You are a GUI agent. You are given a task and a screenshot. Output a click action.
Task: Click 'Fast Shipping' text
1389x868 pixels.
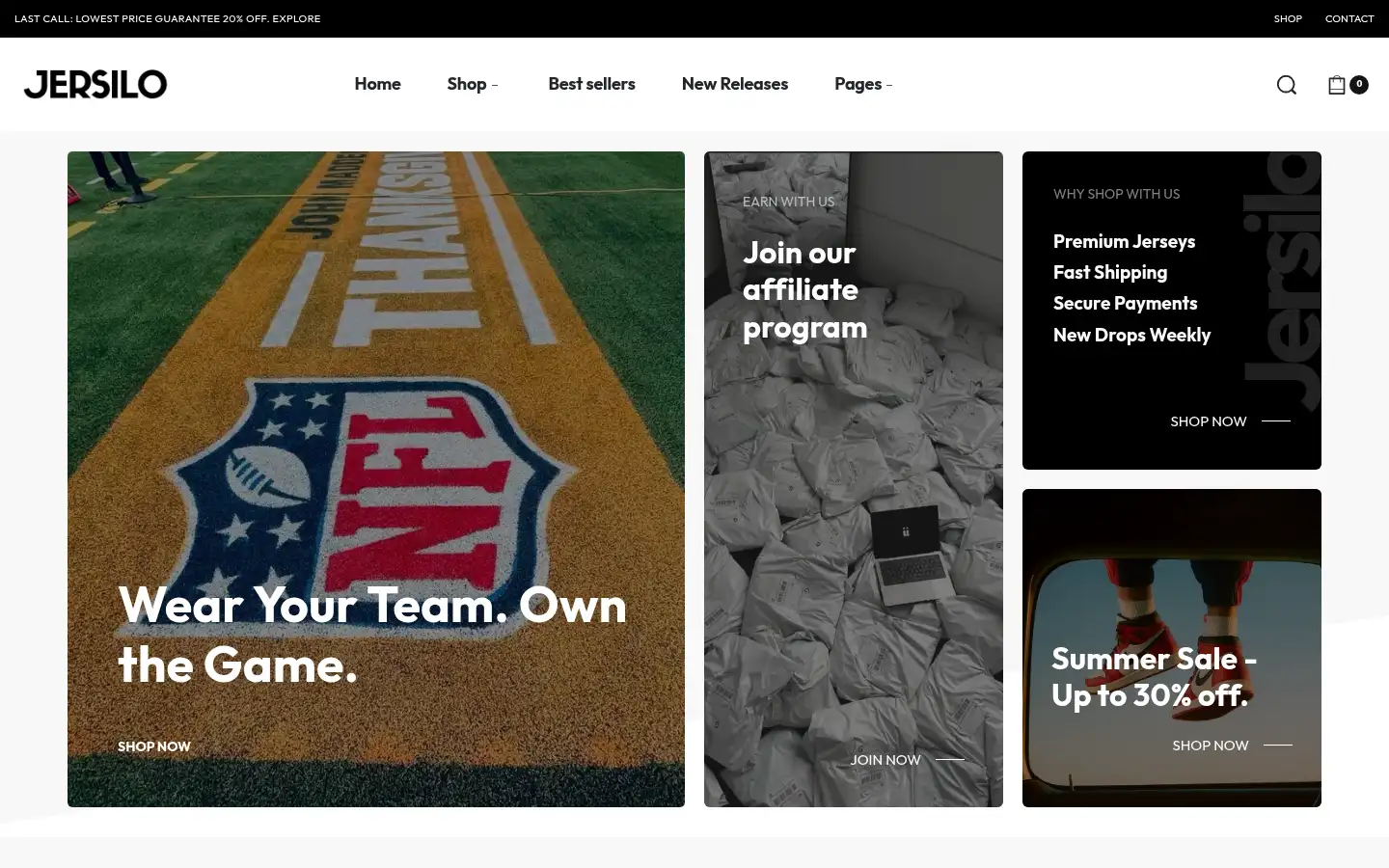[x=1110, y=272]
